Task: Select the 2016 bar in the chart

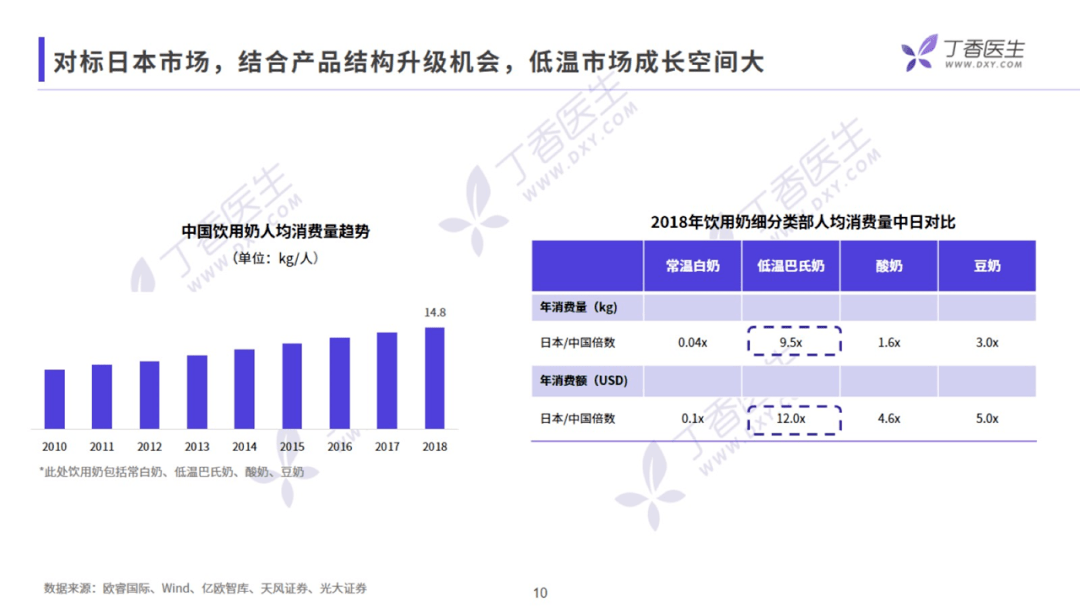Action: coord(340,384)
